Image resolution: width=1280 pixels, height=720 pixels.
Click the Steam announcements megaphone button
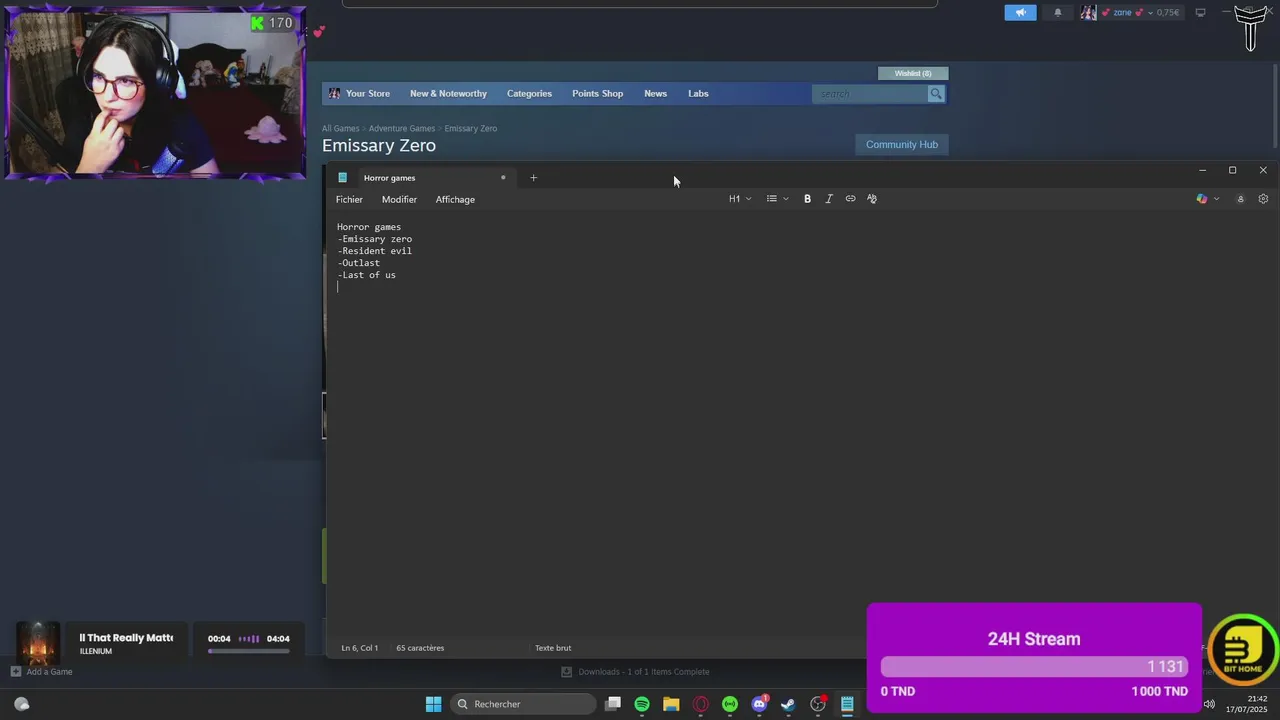point(1020,13)
